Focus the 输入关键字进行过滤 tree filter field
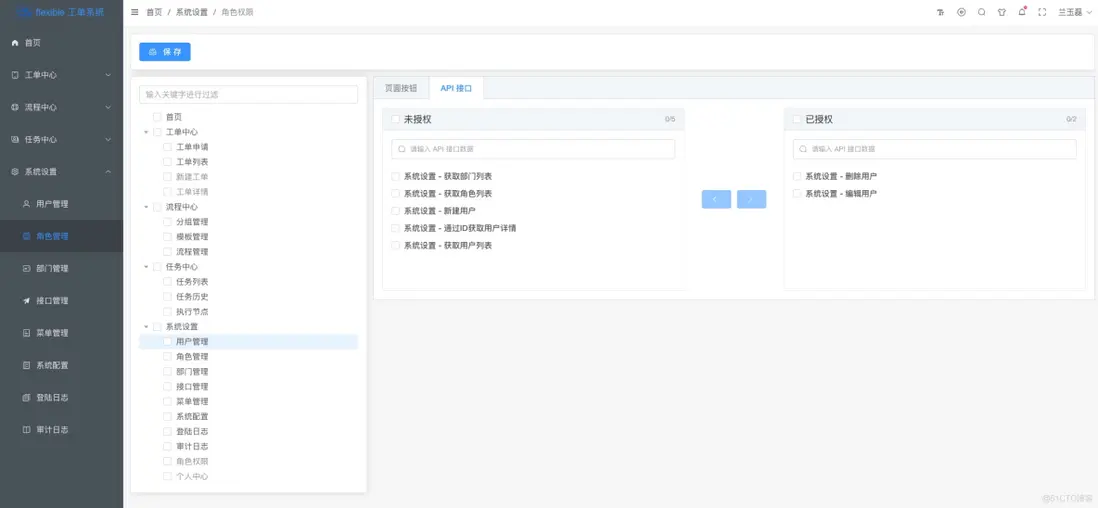The width and height of the screenshot is (1098, 508). [x=249, y=95]
